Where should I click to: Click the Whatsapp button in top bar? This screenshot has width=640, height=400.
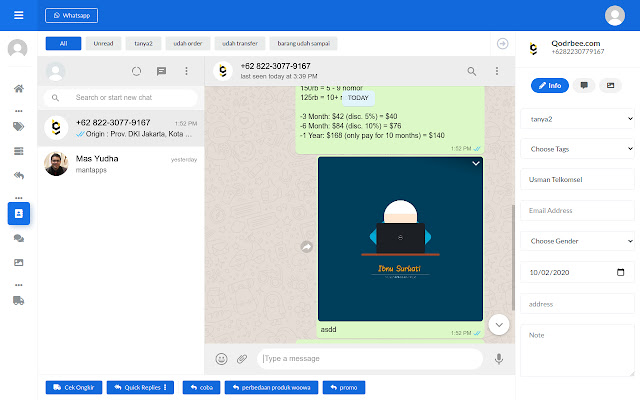pyautogui.click(x=71, y=16)
